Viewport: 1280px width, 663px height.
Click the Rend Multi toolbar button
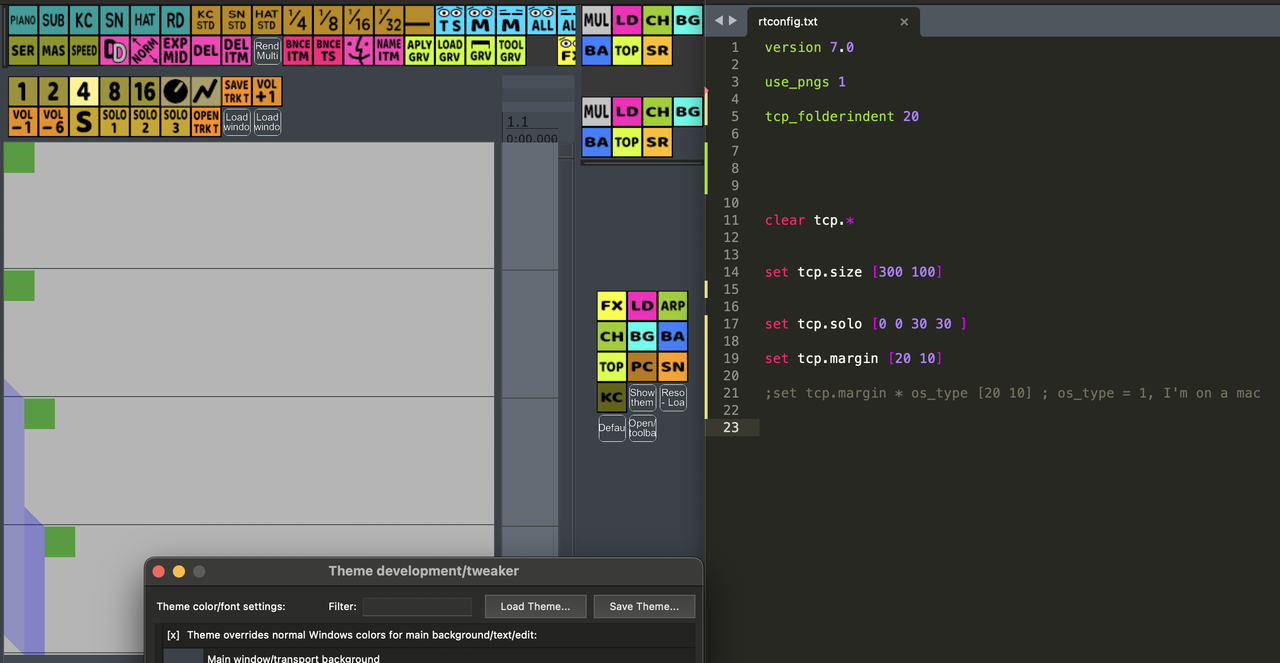pos(267,50)
